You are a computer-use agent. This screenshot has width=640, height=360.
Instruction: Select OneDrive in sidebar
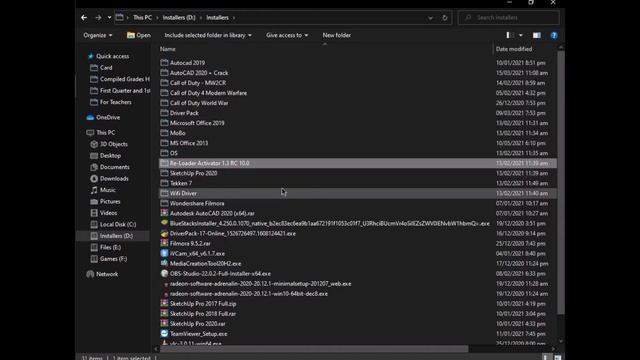click(x=108, y=118)
